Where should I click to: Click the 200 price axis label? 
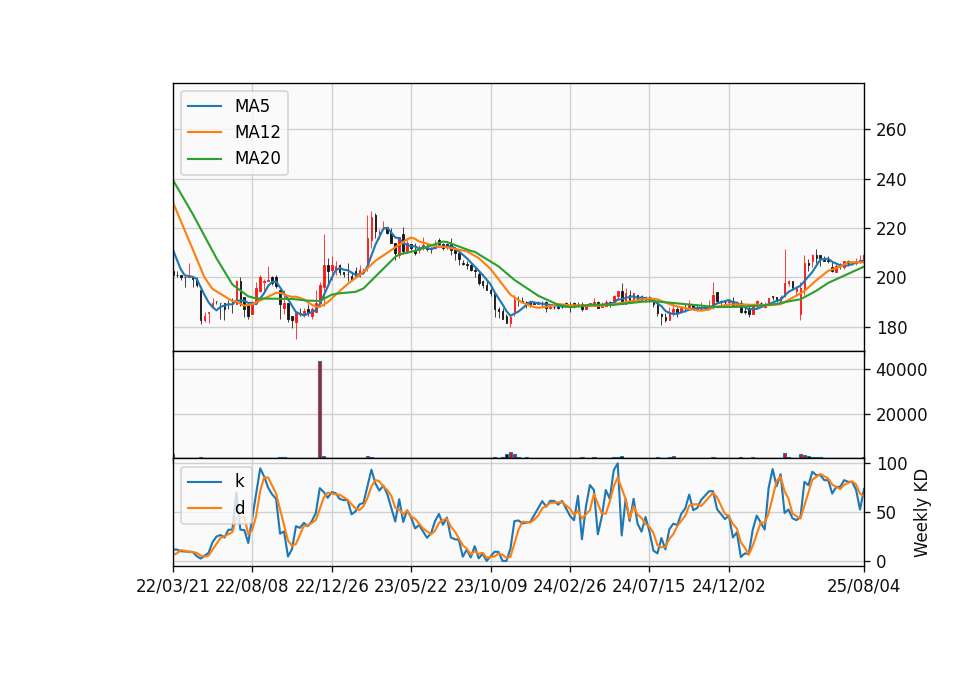891,278
